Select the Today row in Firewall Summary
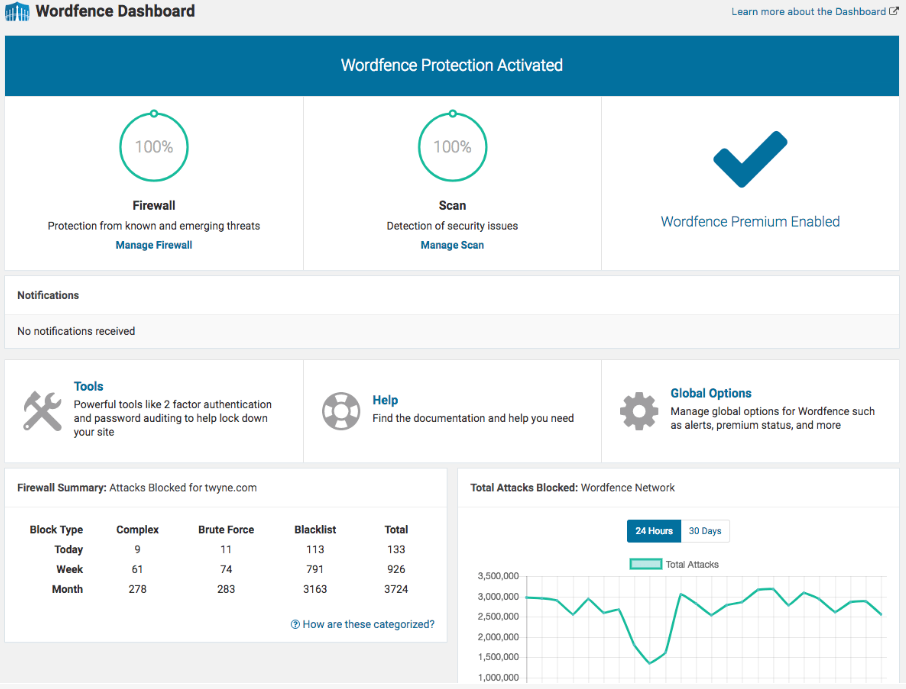 click(68, 549)
